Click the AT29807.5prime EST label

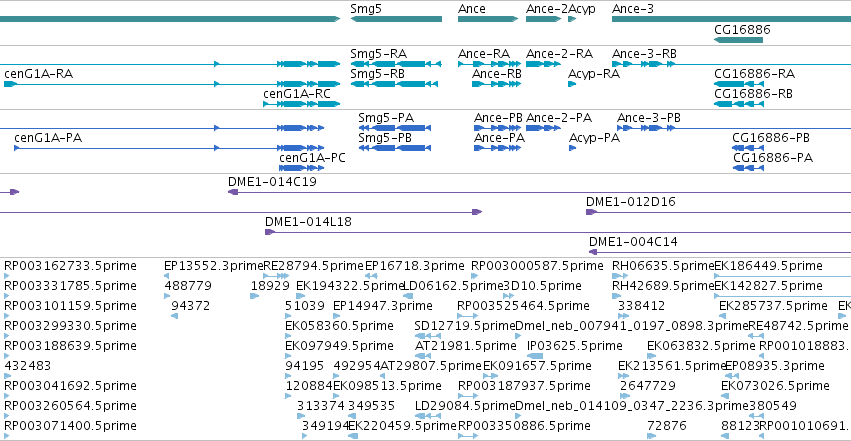click(431, 366)
